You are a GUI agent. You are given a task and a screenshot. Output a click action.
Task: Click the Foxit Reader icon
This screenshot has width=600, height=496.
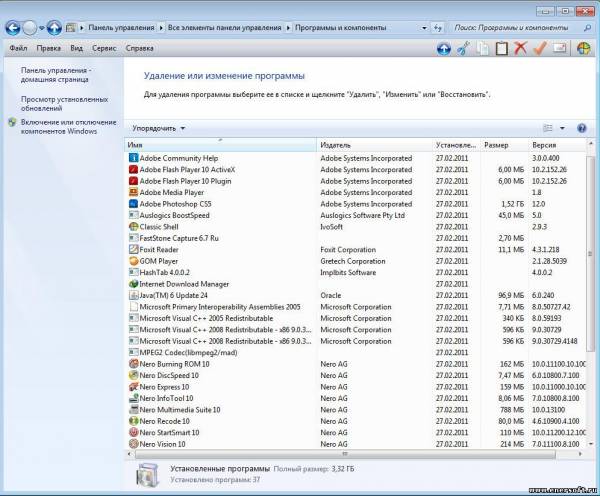click(133, 250)
